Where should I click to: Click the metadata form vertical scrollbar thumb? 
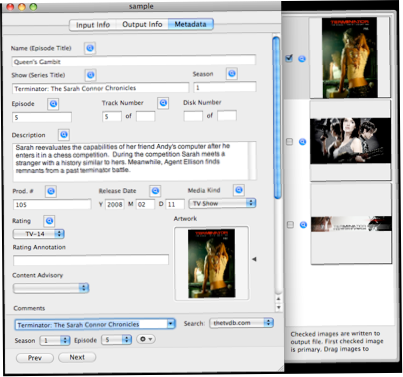point(276,117)
